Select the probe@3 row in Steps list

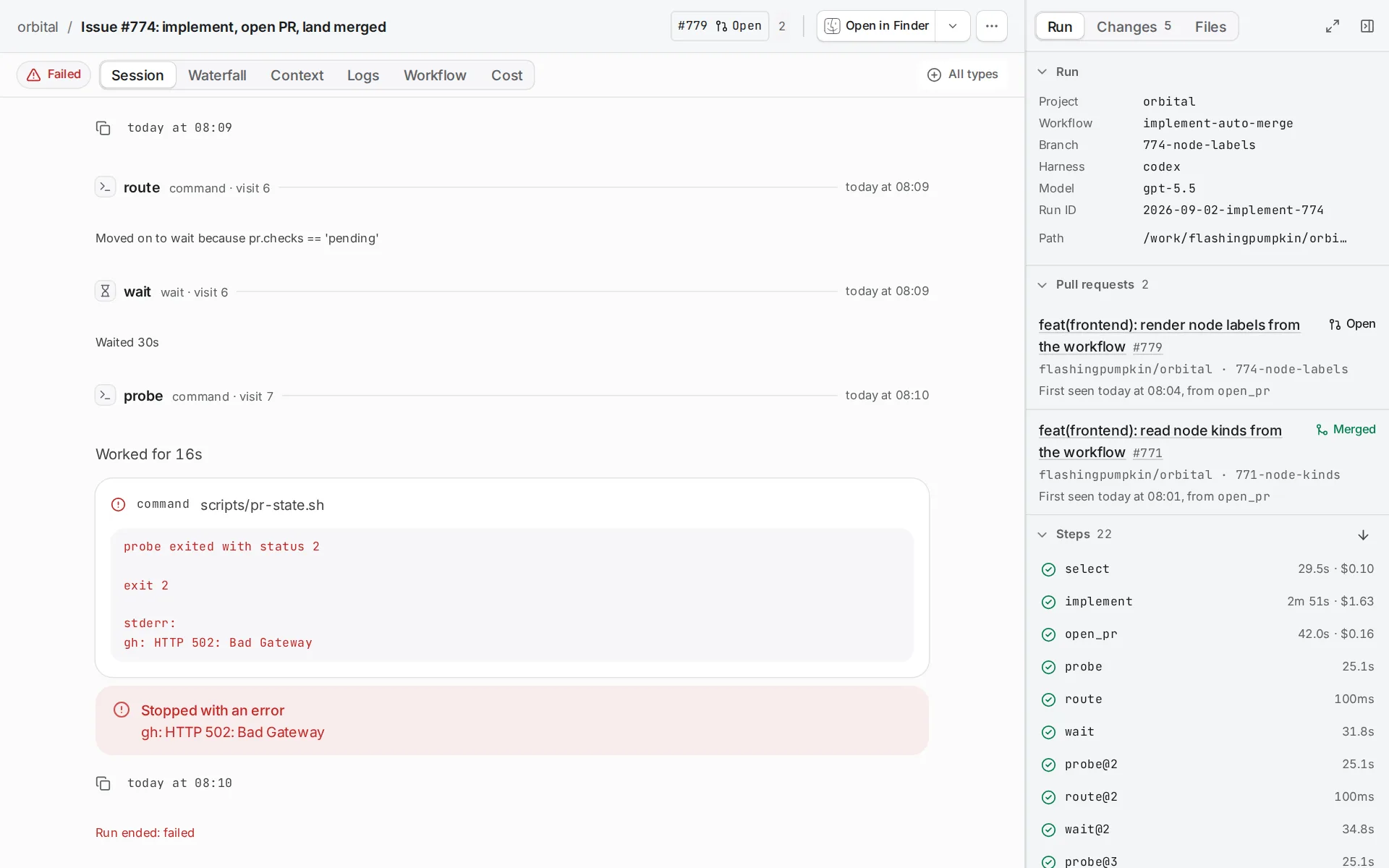pyautogui.click(x=1207, y=861)
